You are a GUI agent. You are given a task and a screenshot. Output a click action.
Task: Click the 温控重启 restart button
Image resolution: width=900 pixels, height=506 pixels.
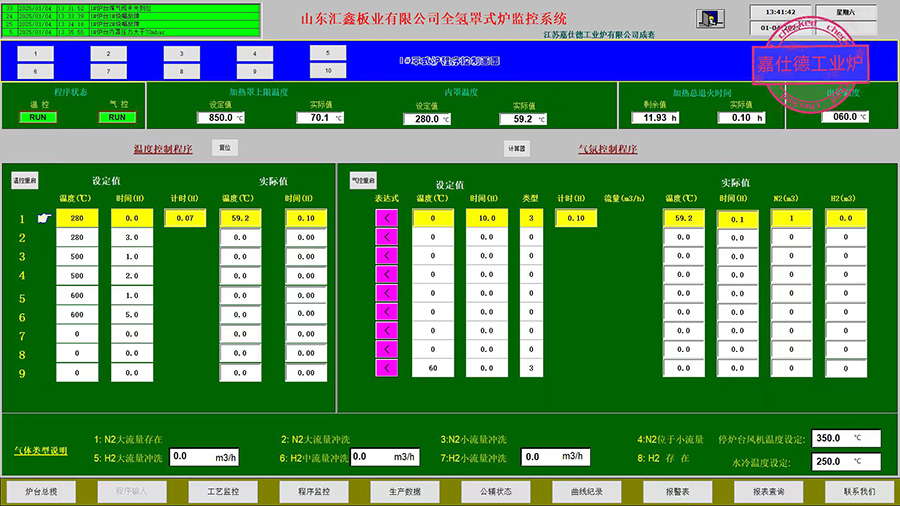point(24,181)
